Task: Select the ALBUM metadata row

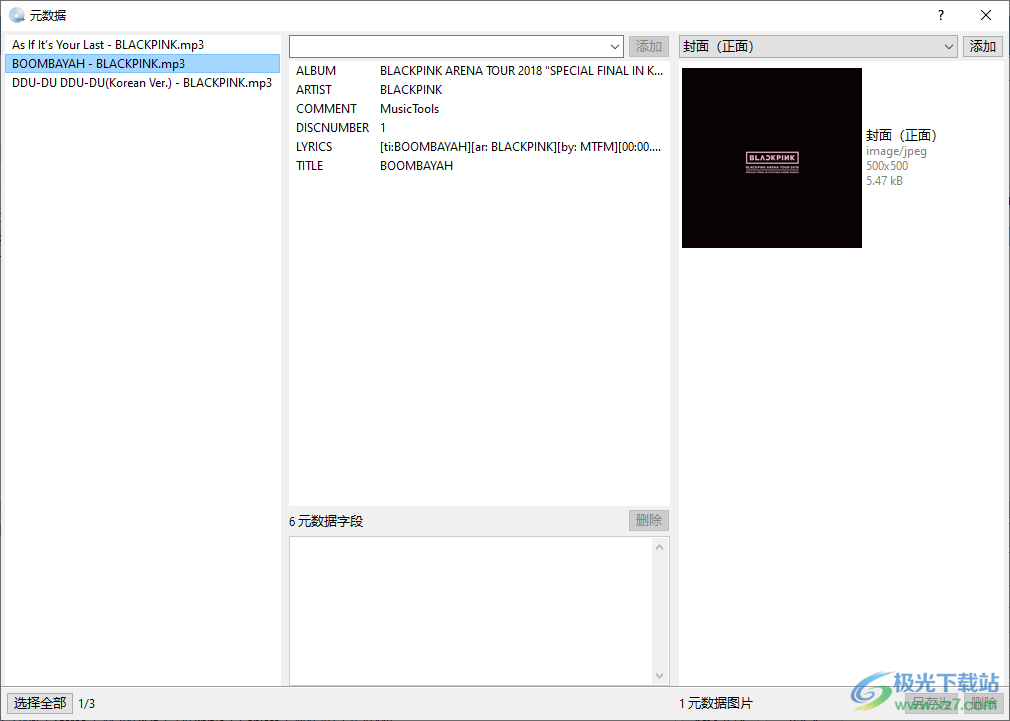Action: (x=479, y=71)
